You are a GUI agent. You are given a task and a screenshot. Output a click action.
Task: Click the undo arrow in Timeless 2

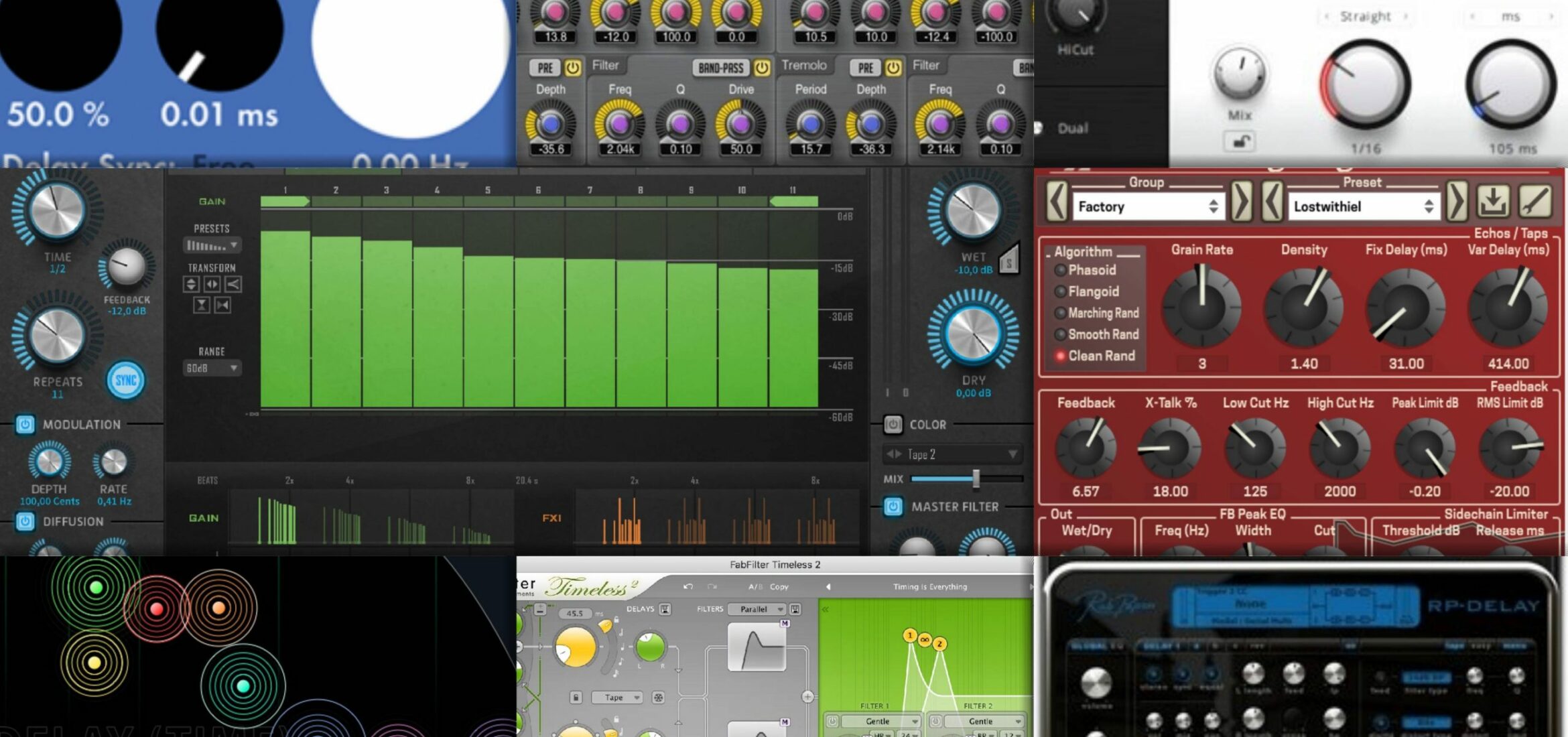(688, 586)
